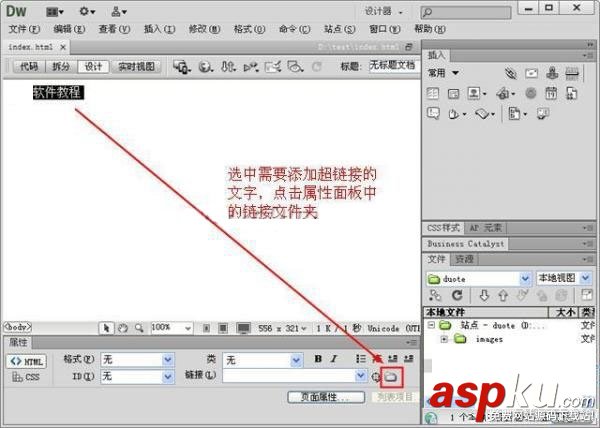
Task: Open the Class dropdown in Properties
Action: [296, 360]
